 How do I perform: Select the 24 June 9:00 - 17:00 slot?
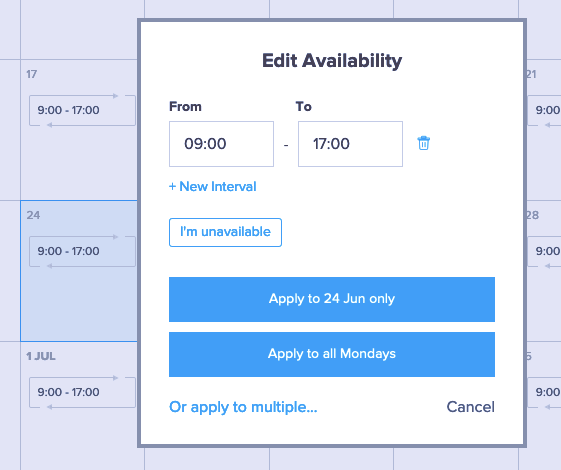tap(82, 251)
